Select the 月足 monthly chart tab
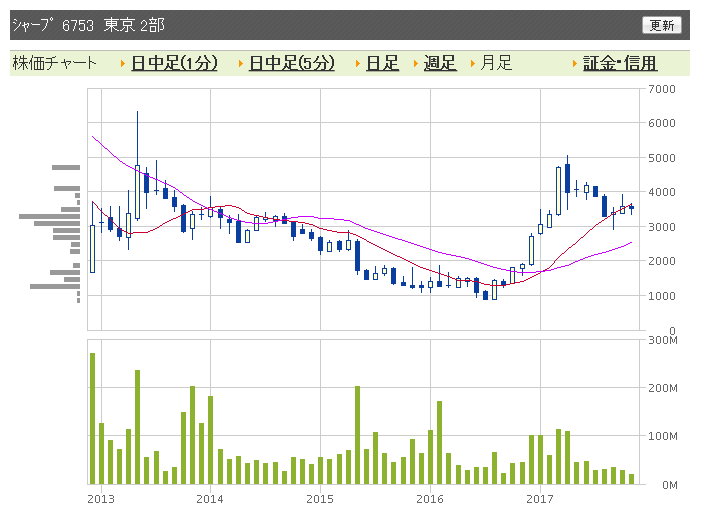This screenshot has width=701, height=531. 496,63
